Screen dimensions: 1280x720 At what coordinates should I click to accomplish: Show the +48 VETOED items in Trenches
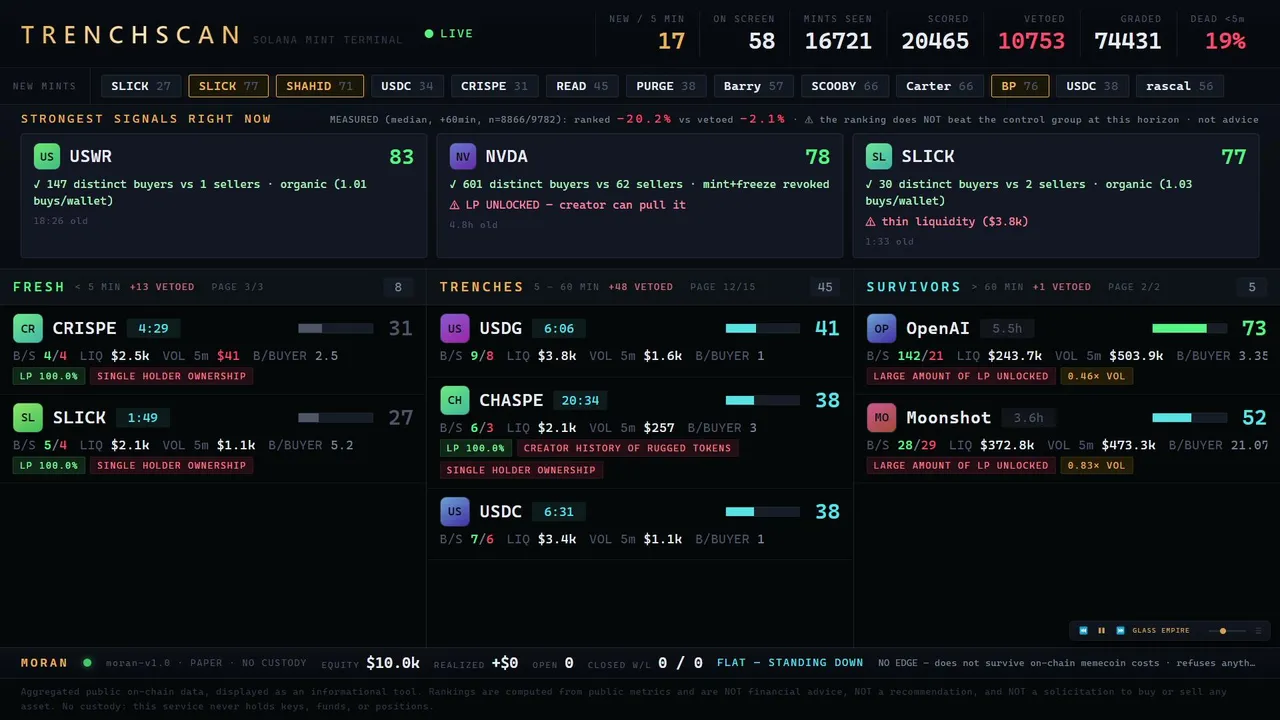pos(640,287)
